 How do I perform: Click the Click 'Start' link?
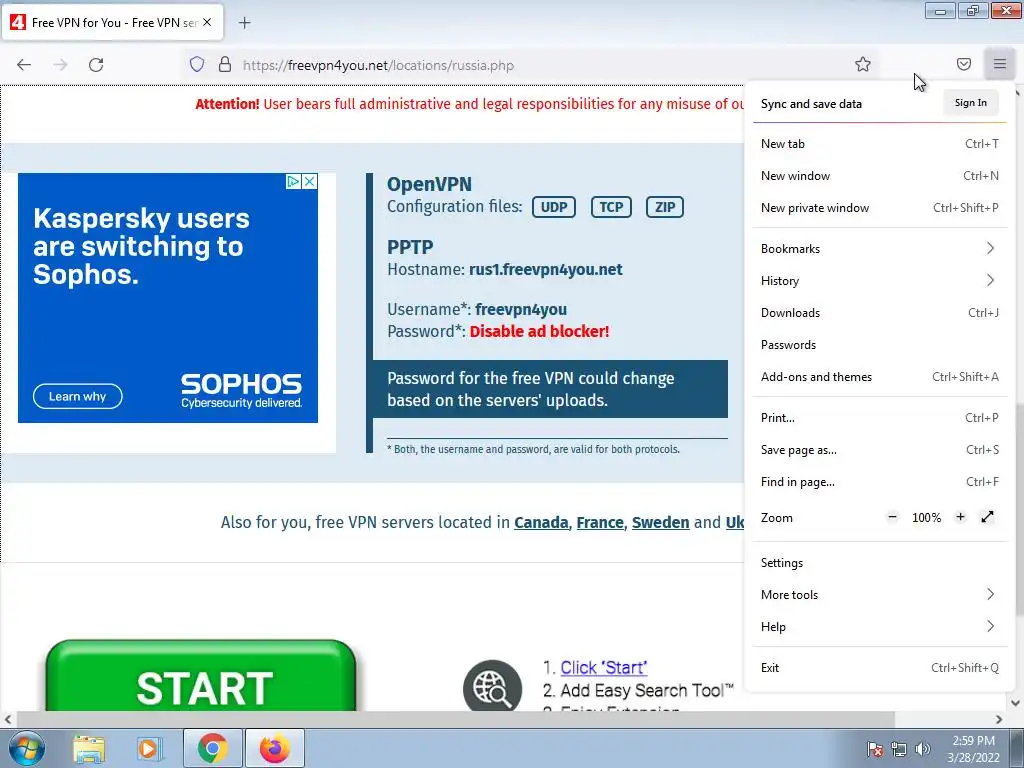603,667
